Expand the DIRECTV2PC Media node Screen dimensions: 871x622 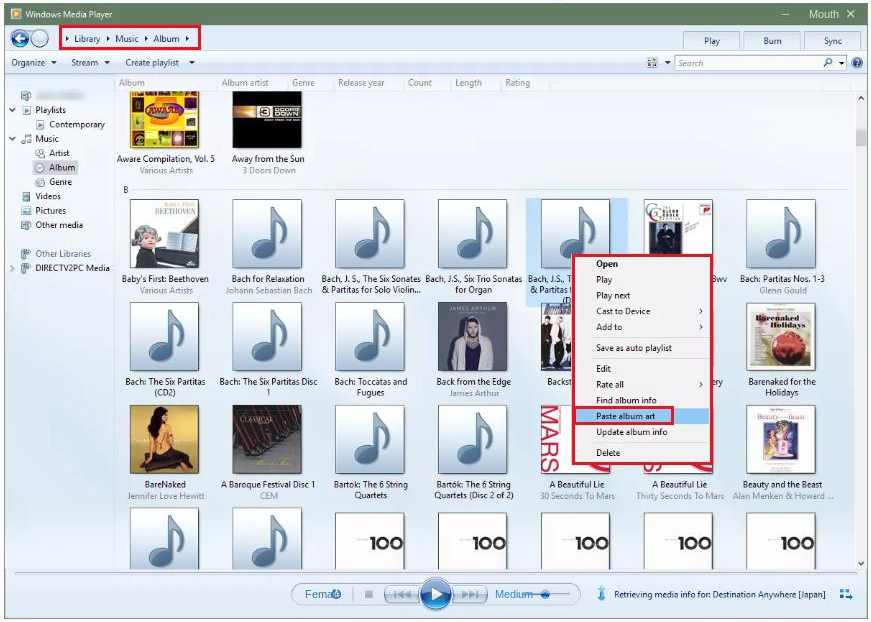[12, 268]
